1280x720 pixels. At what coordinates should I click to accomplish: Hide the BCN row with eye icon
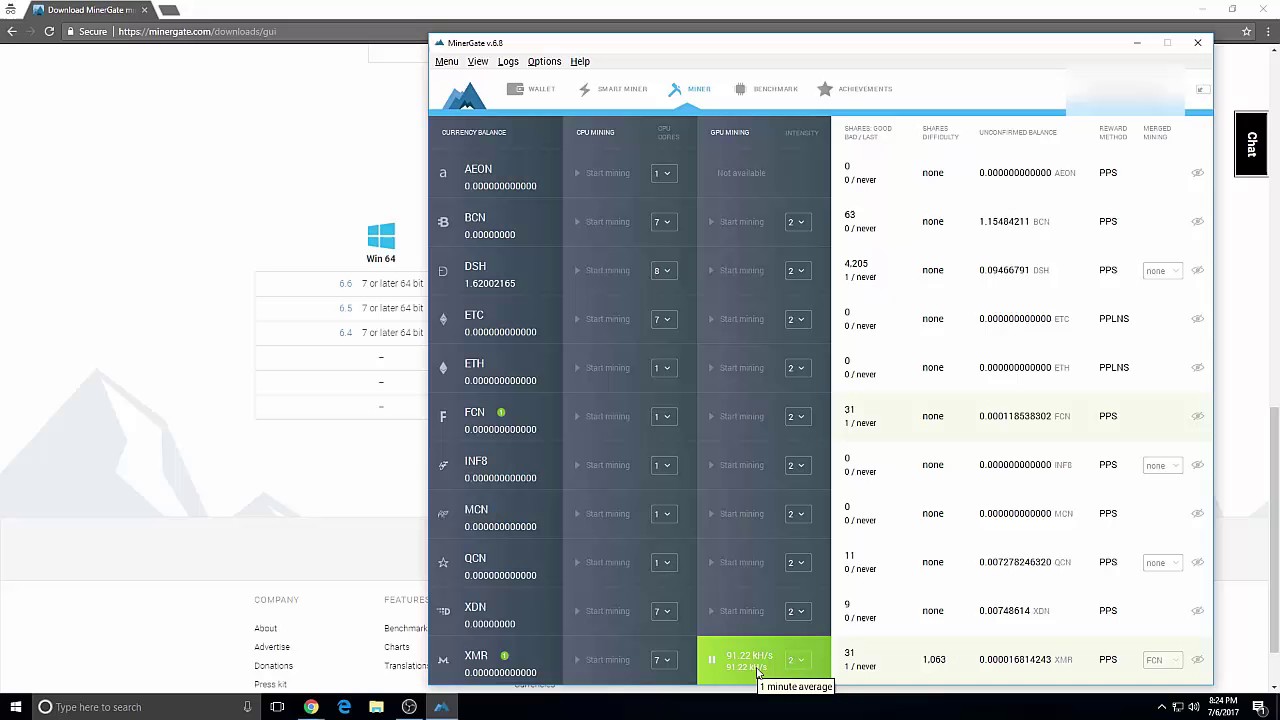(x=1197, y=222)
